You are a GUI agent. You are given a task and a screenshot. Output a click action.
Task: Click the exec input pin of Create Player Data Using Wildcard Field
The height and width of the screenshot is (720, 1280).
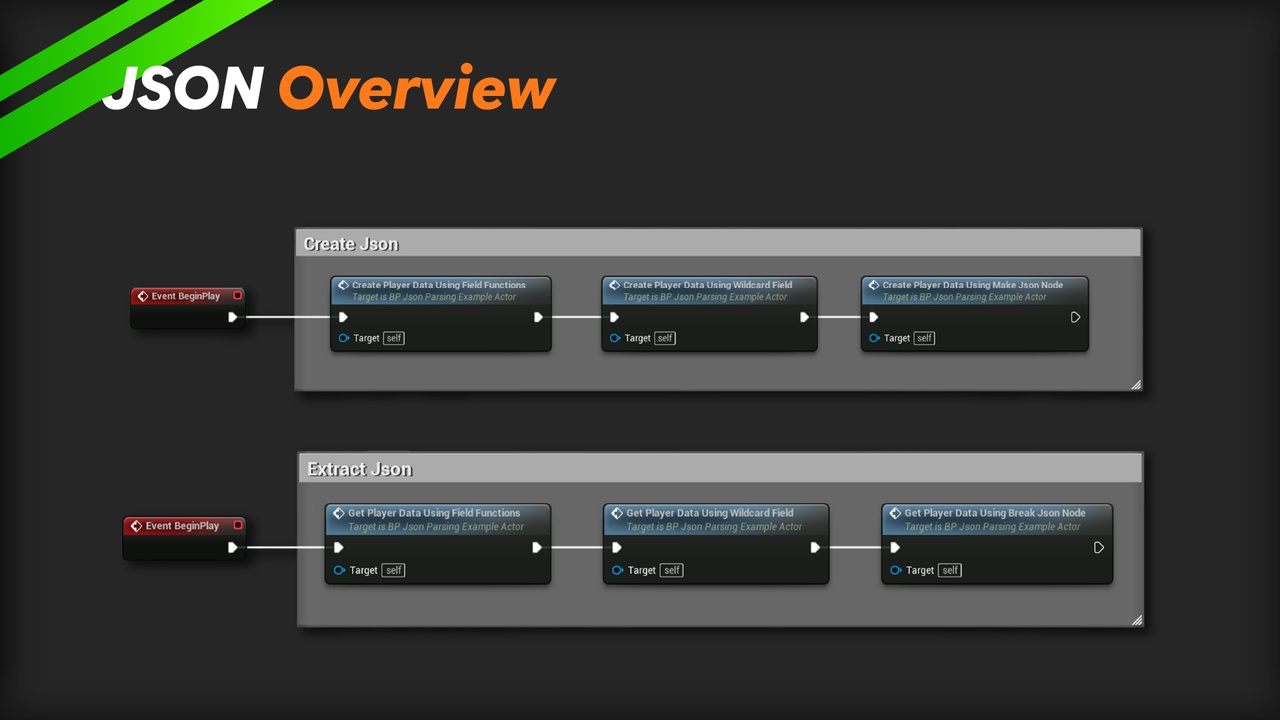point(614,317)
